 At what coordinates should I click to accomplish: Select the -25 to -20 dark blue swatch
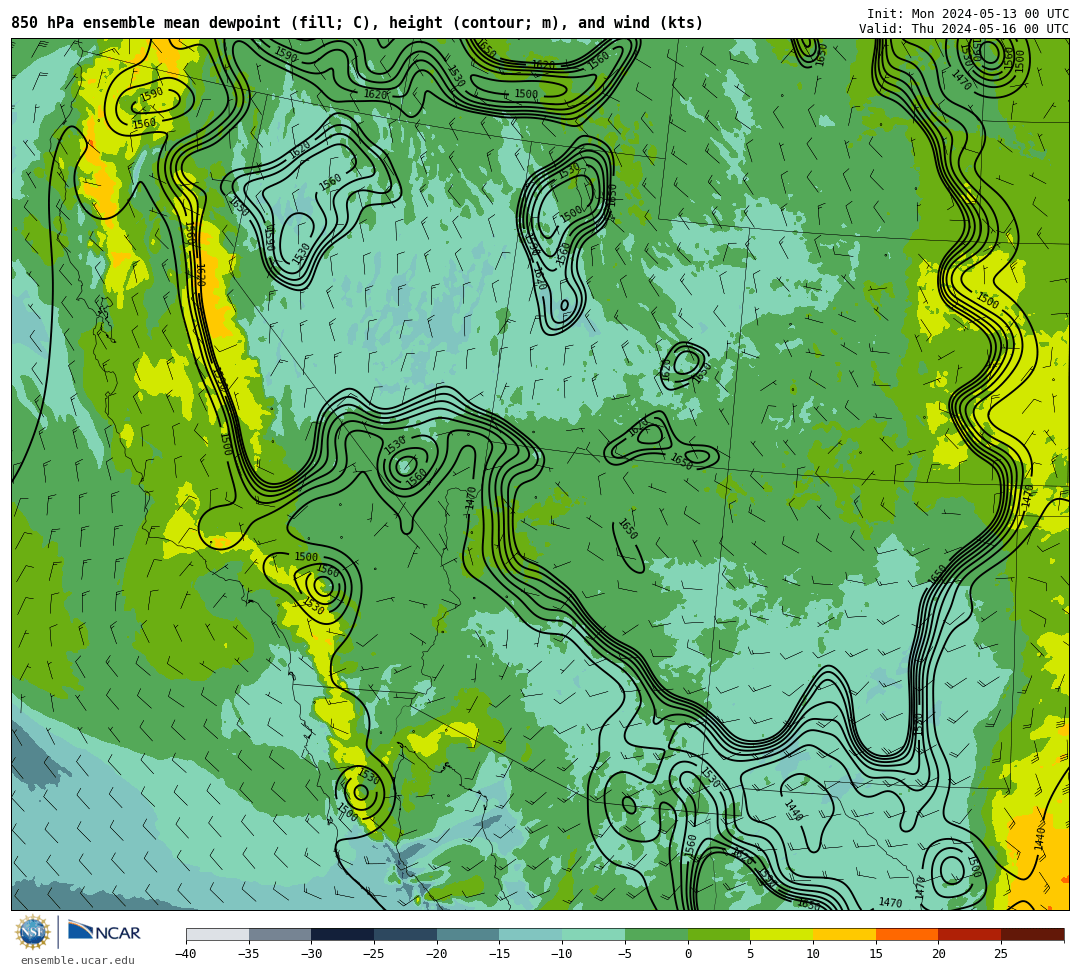[x=405, y=934]
